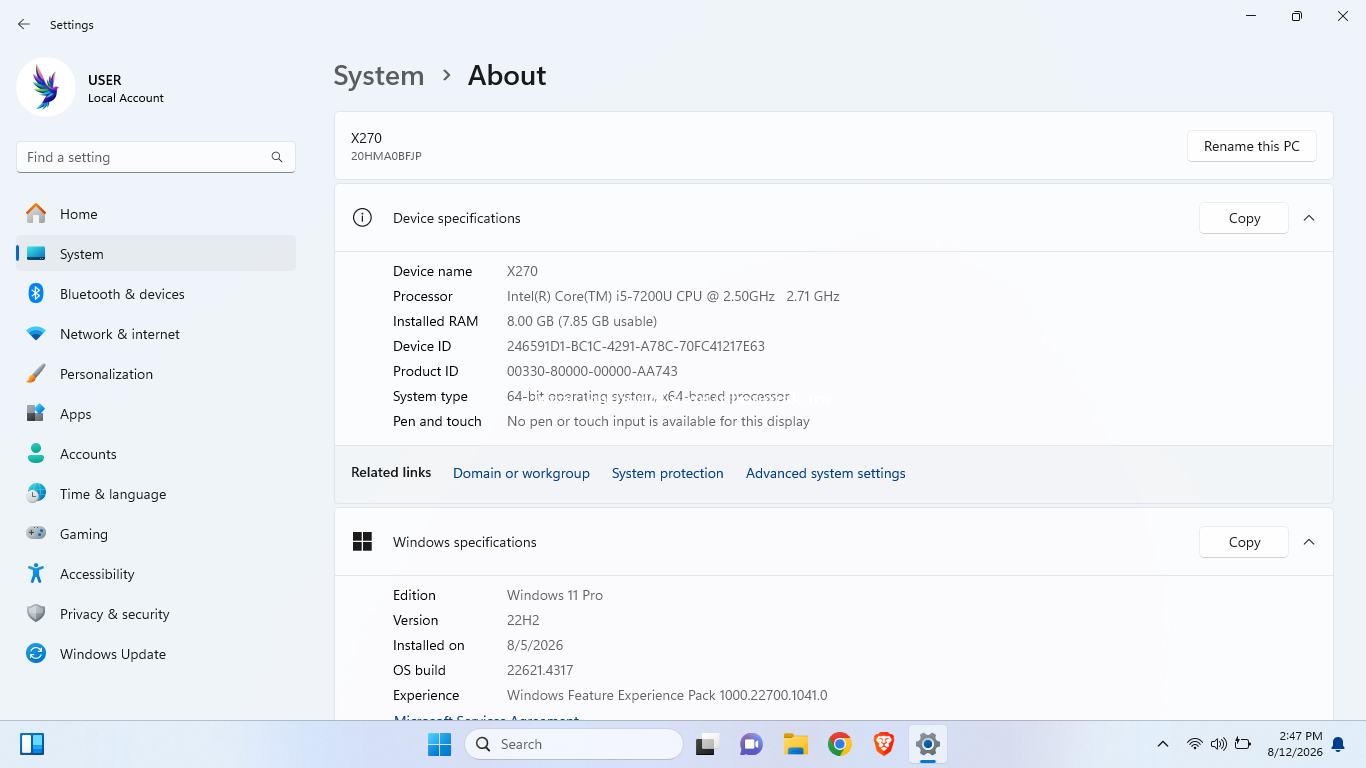The width and height of the screenshot is (1366, 768).
Task: Go back using the Settings back arrow
Action: (x=24, y=24)
